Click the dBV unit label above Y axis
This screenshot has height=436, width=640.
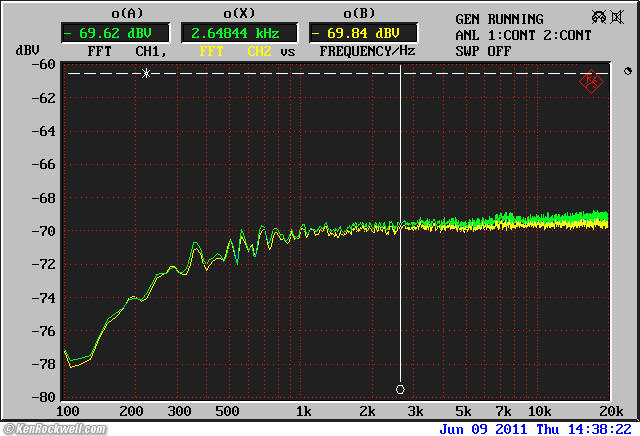click(x=28, y=50)
